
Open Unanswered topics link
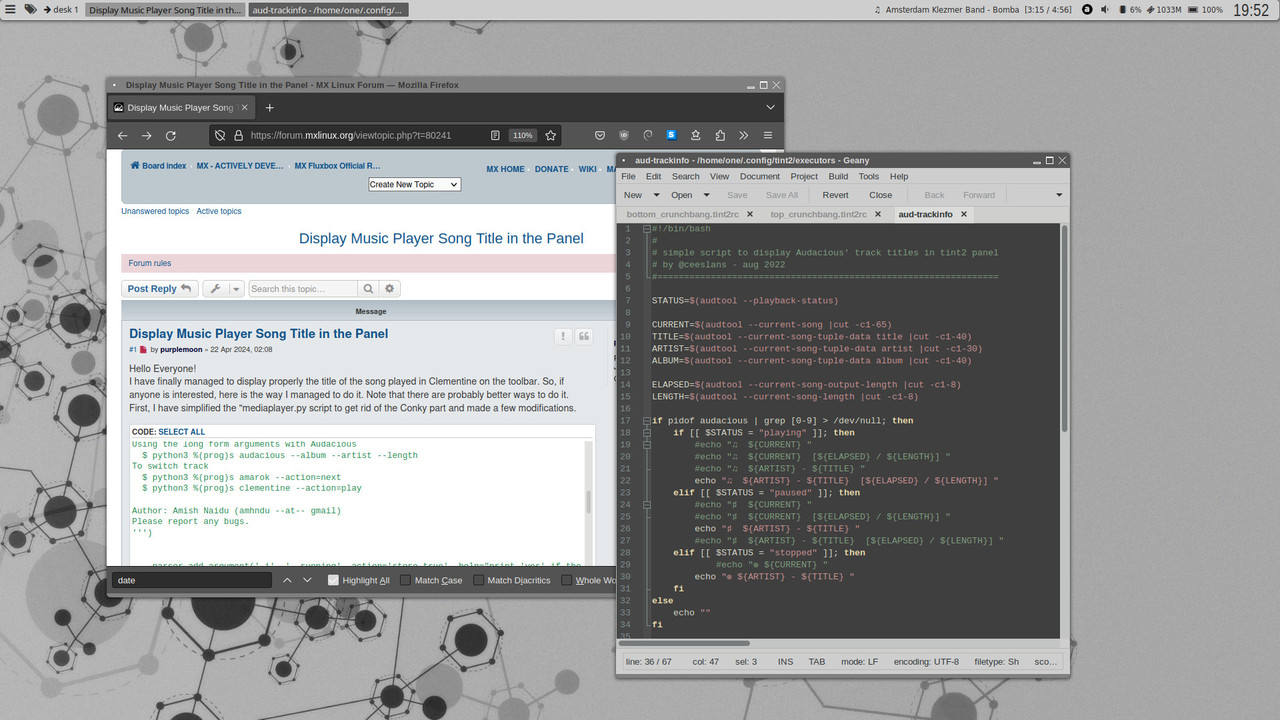pyautogui.click(x=155, y=211)
